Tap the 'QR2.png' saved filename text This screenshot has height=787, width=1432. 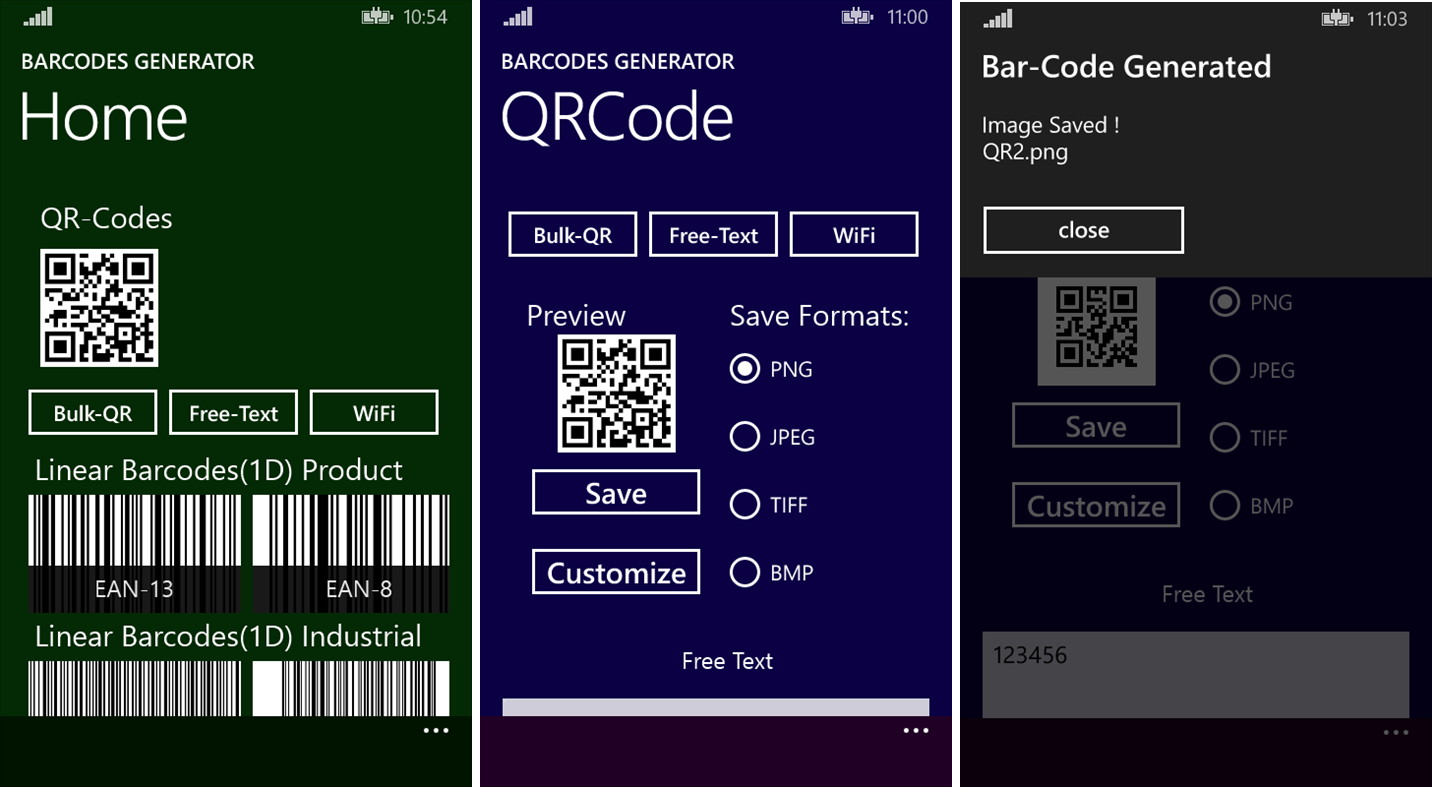coord(1025,153)
